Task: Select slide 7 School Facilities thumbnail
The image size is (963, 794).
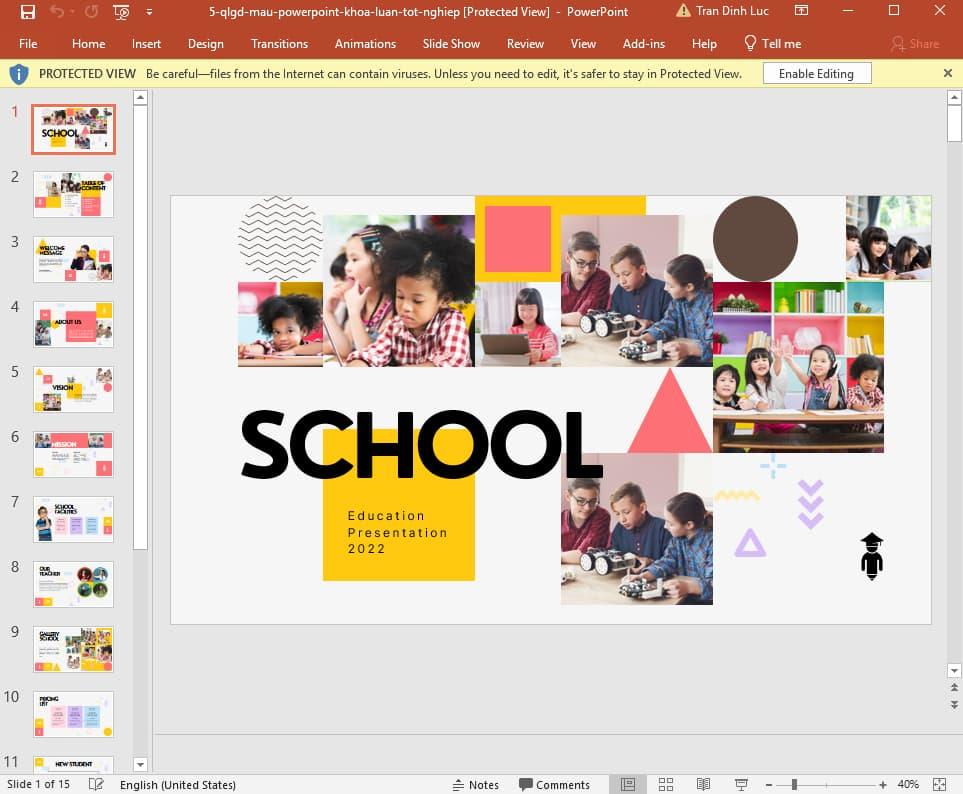Action: 73,520
